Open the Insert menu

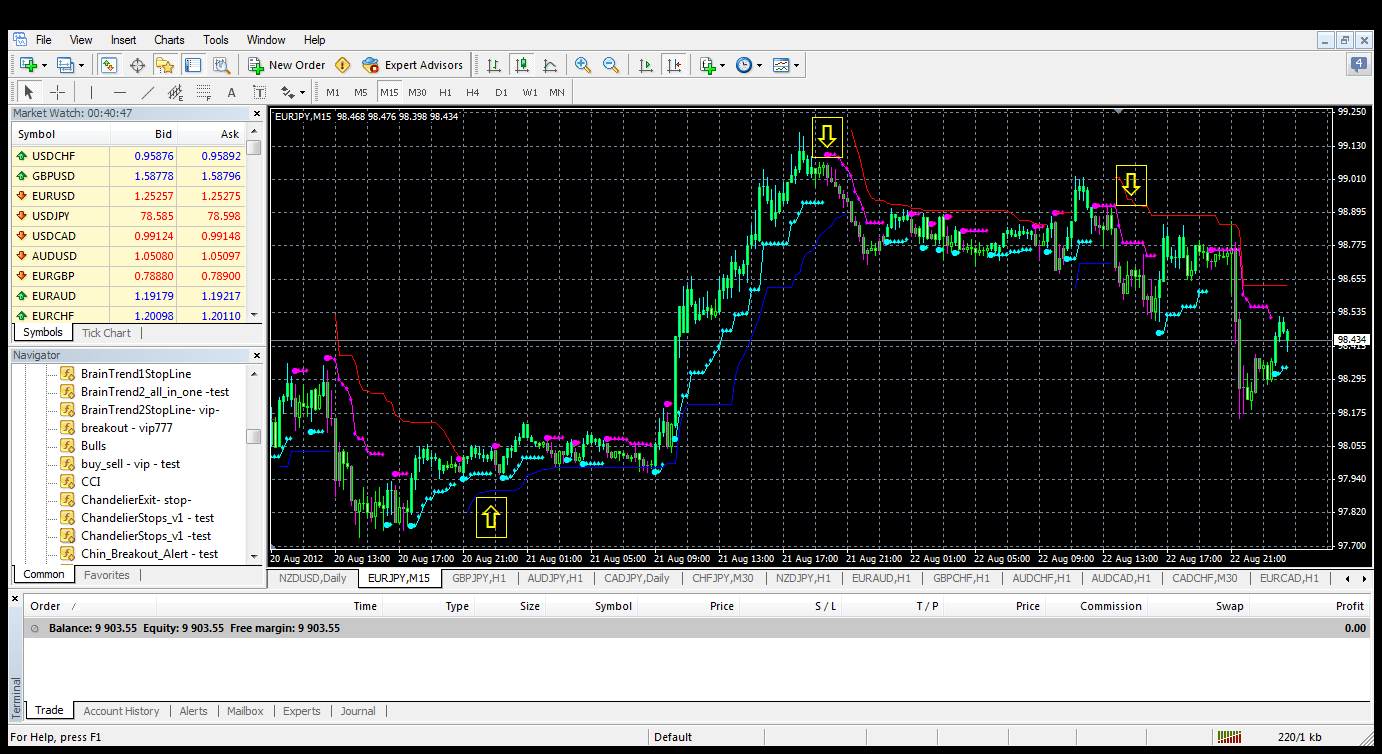click(x=124, y=40)
